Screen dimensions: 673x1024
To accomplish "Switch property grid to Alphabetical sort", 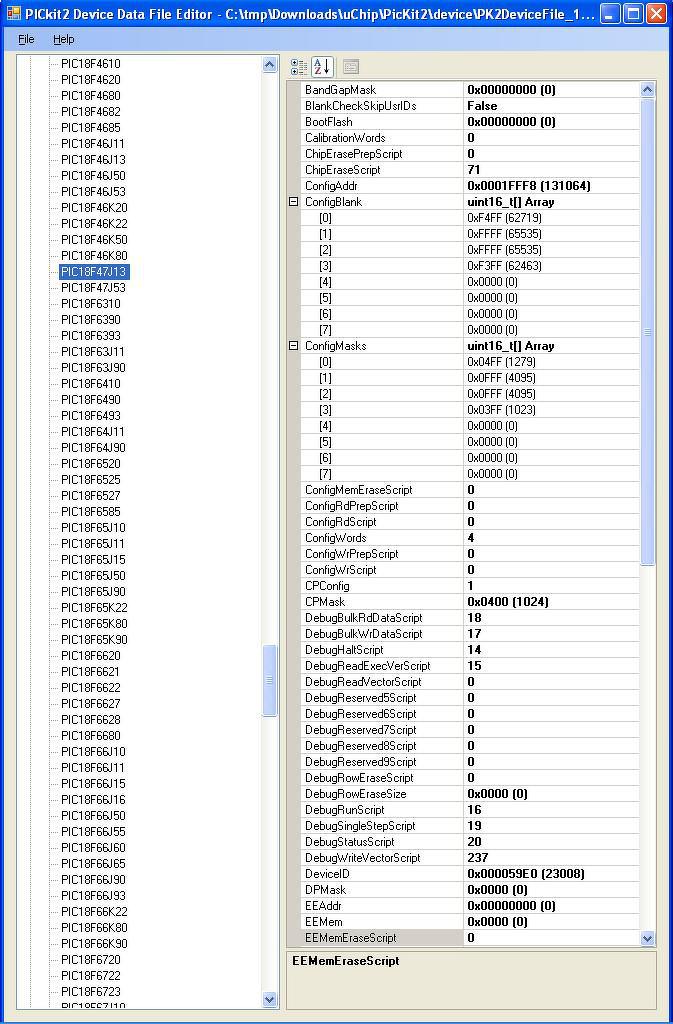I will coord(322,66).
